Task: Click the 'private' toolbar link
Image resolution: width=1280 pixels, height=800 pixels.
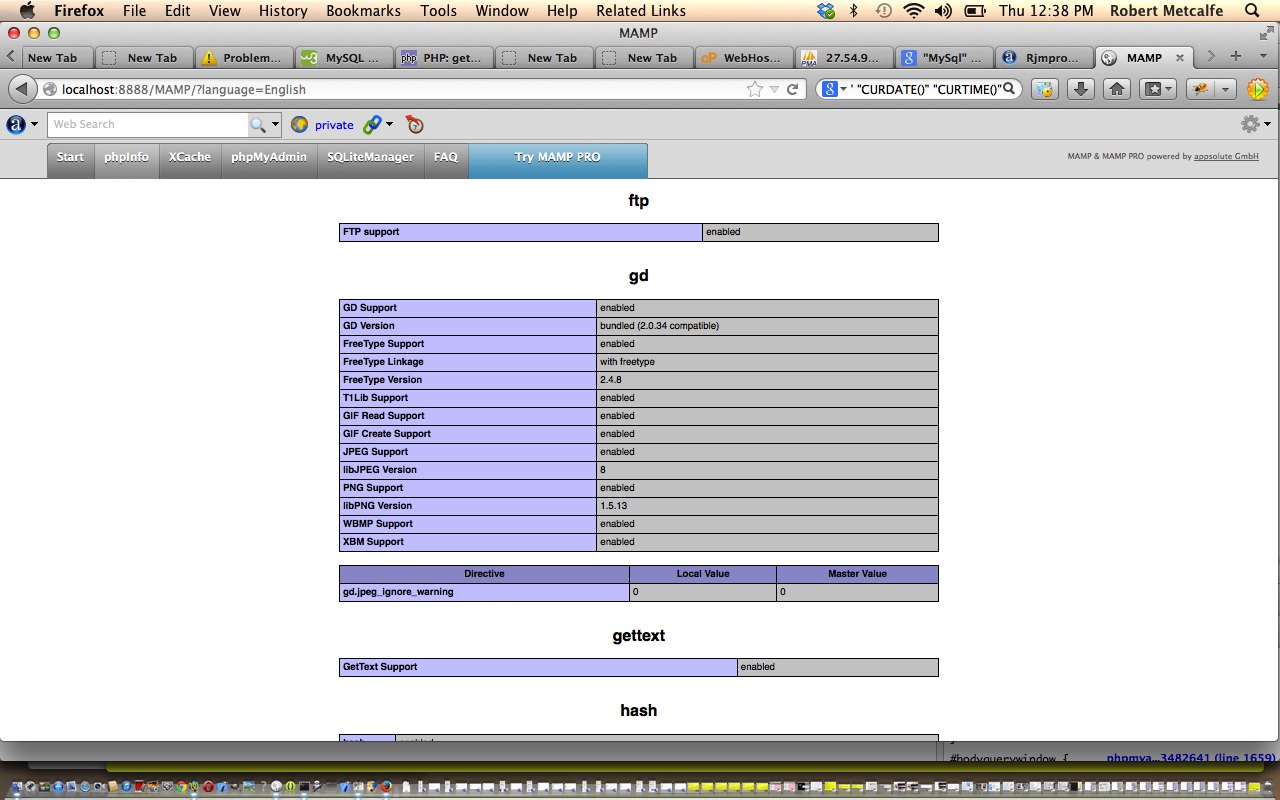Action: 334,125
